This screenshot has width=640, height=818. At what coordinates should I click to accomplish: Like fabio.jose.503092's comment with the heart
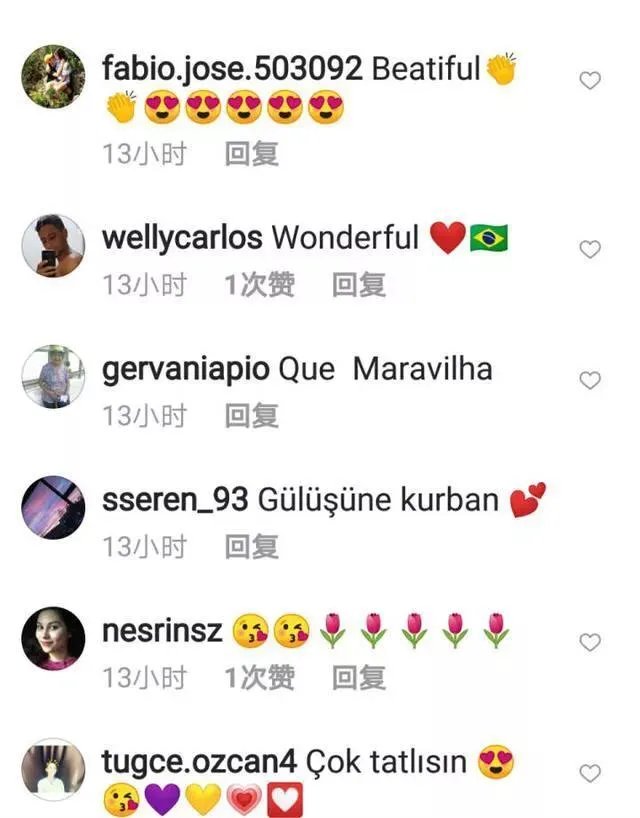pyautogui.click(x=590, y=80)
